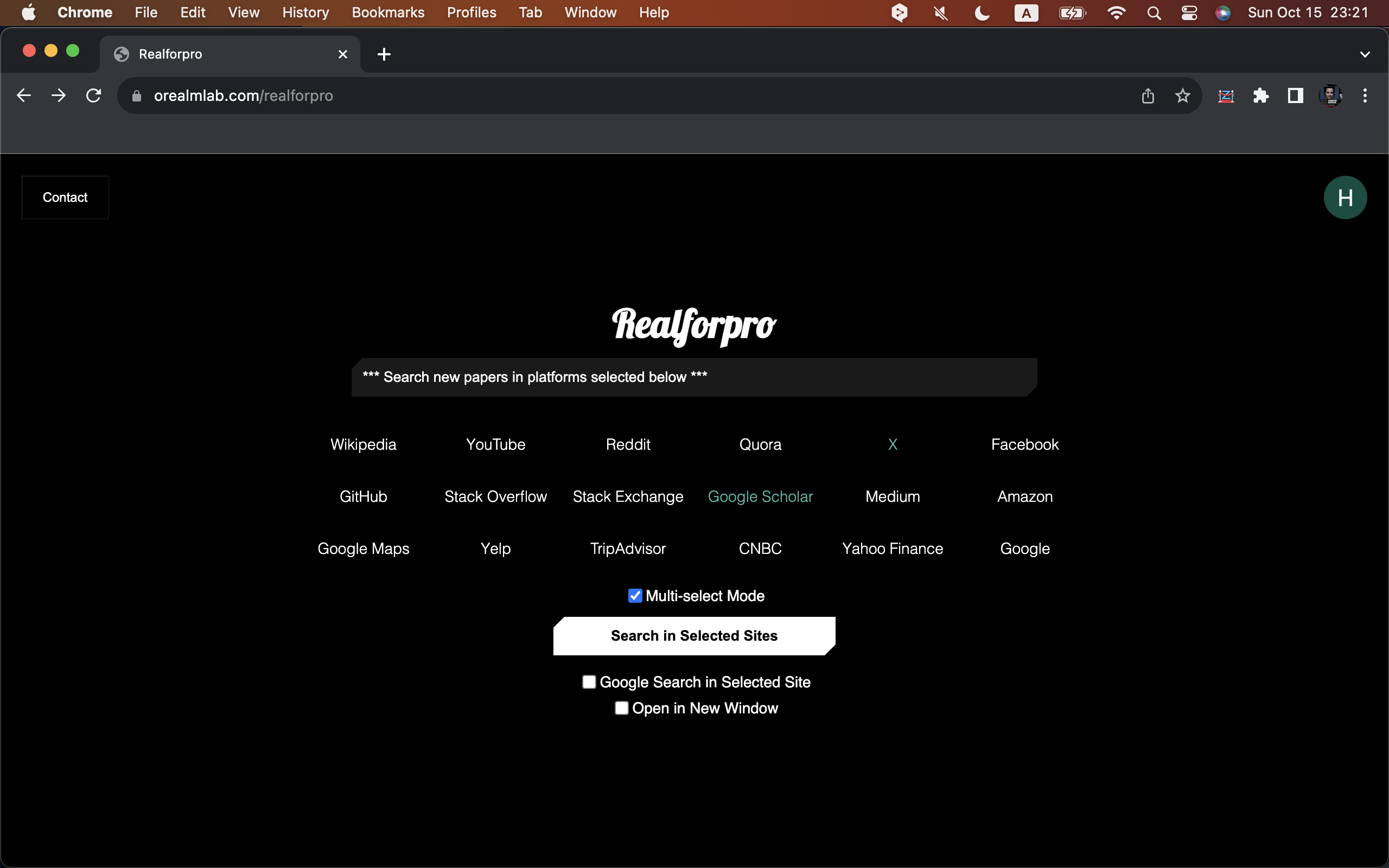Click the Contact button

65,197
